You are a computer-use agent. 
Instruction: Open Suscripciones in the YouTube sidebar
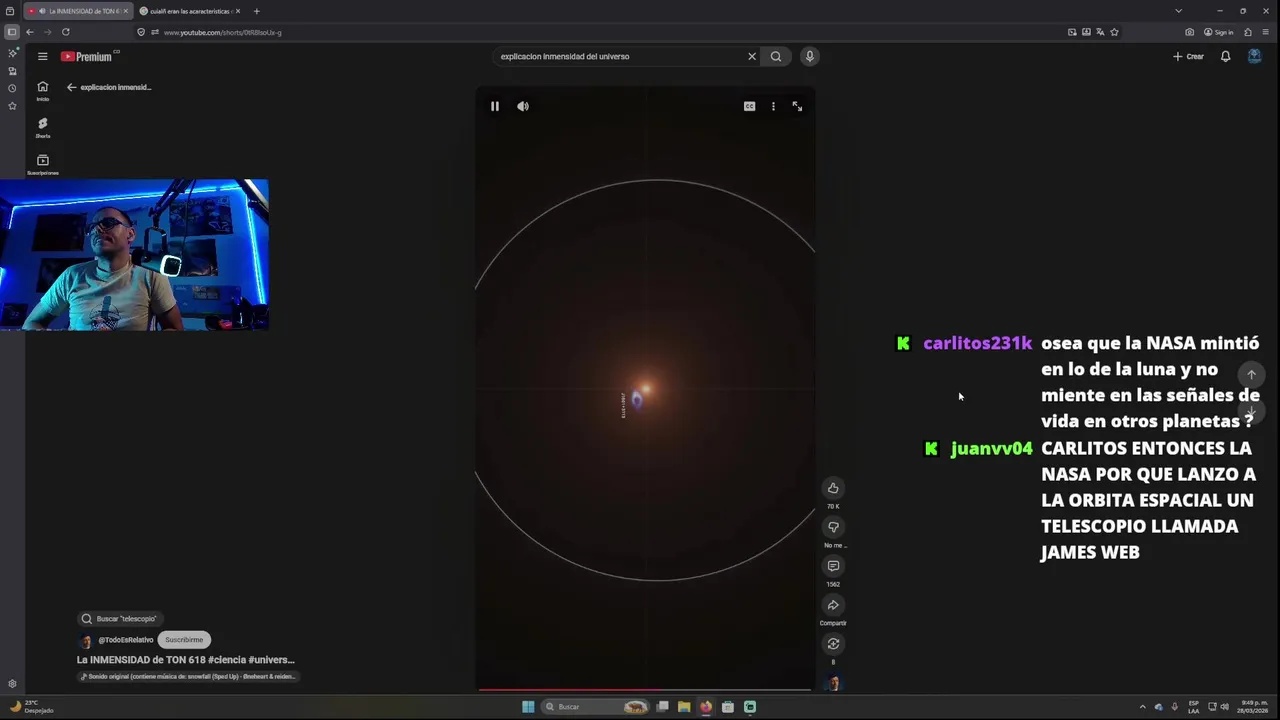click(43, 165)
